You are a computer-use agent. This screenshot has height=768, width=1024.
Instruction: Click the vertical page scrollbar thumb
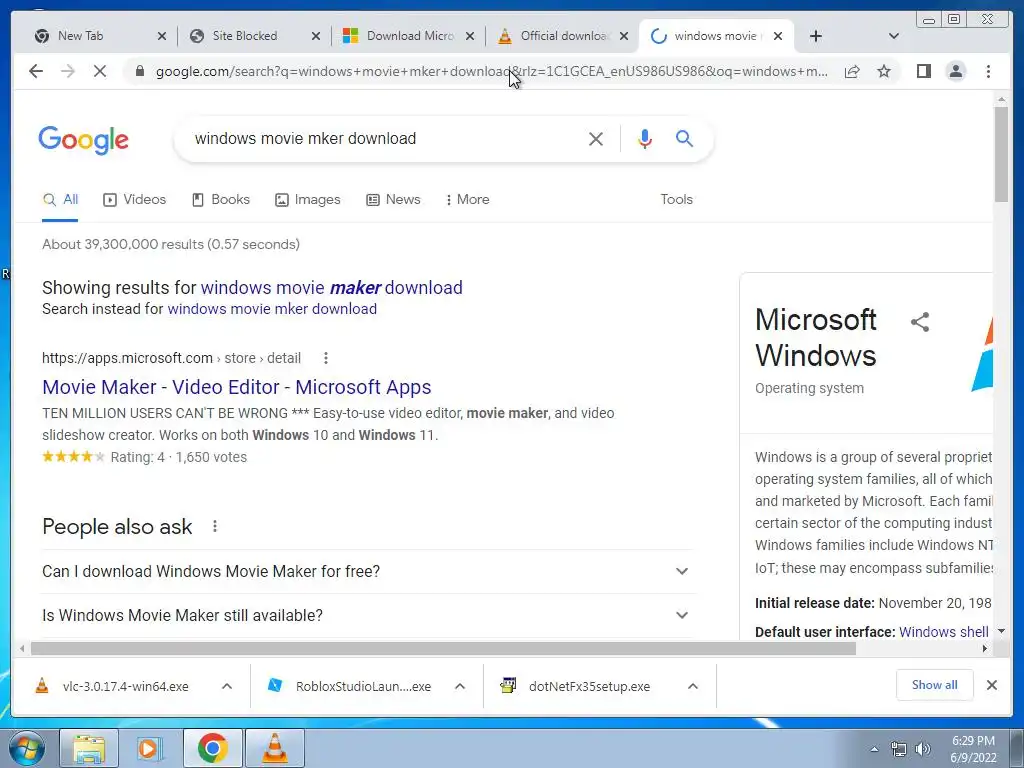tap(1001, 154)
